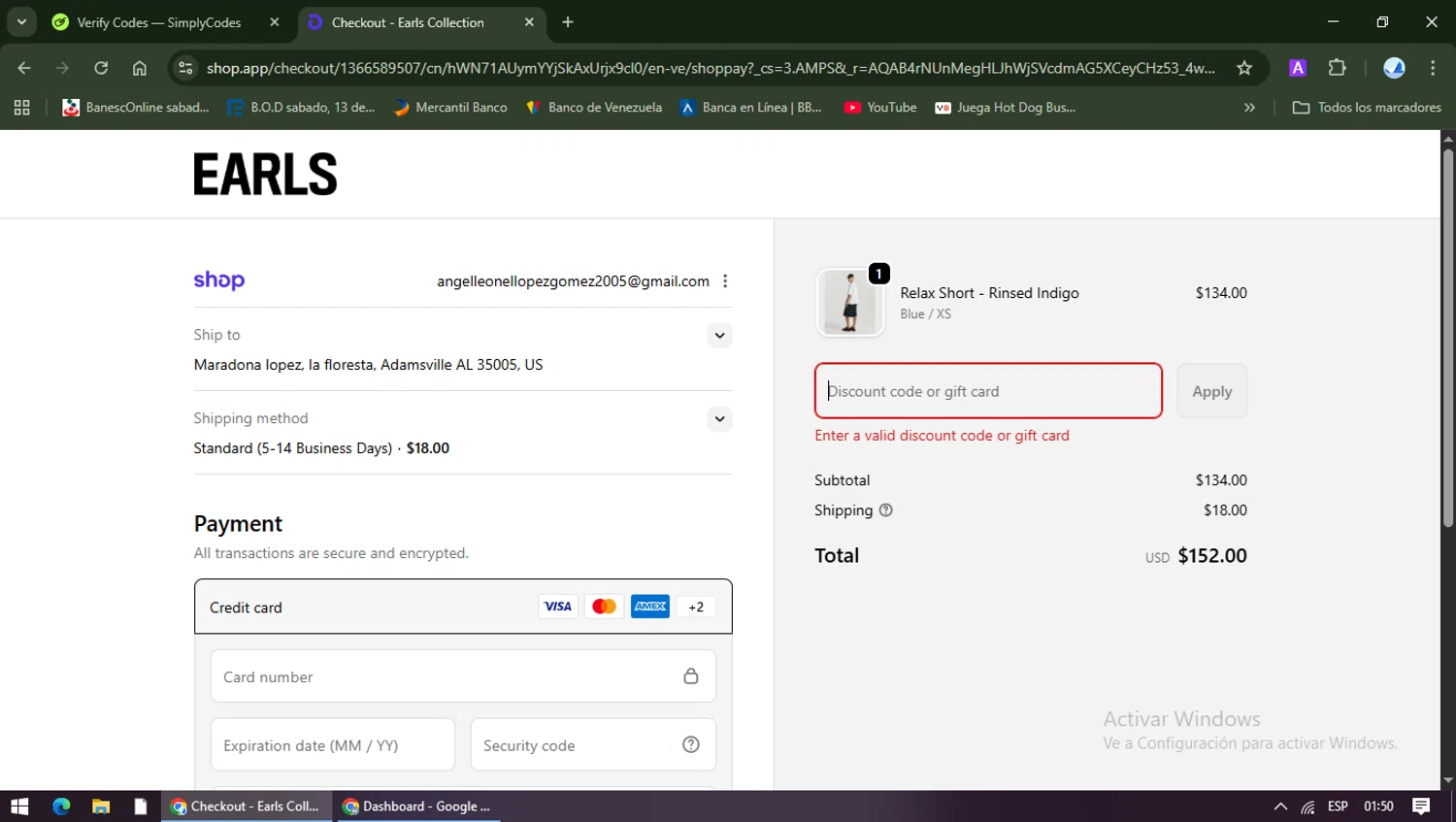The image size is (1456, 822).
Task: Open the Windows Start menu
Action: (19, 806)
